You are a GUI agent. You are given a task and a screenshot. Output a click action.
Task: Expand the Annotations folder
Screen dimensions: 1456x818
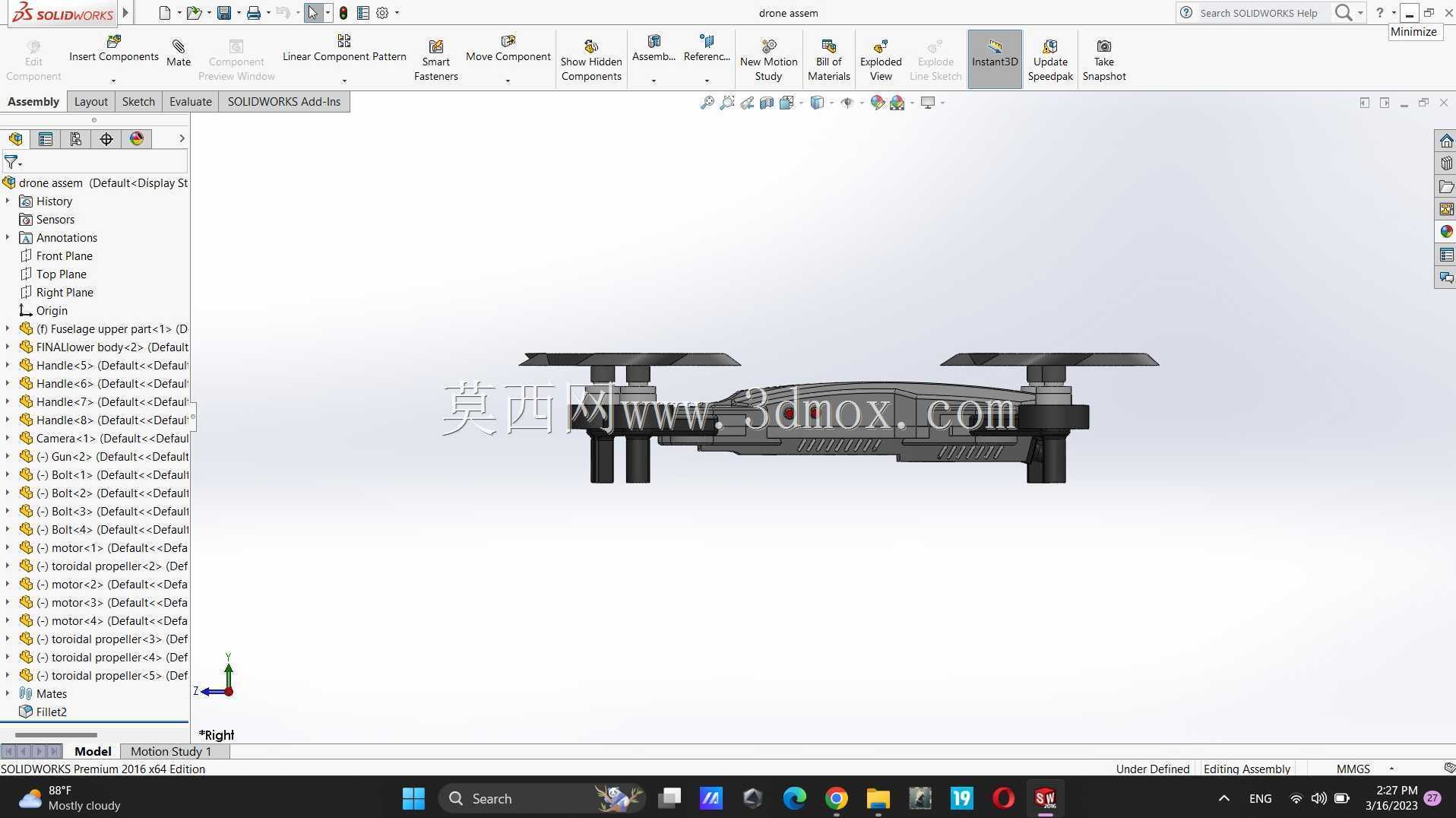click(x=8, y=237)
